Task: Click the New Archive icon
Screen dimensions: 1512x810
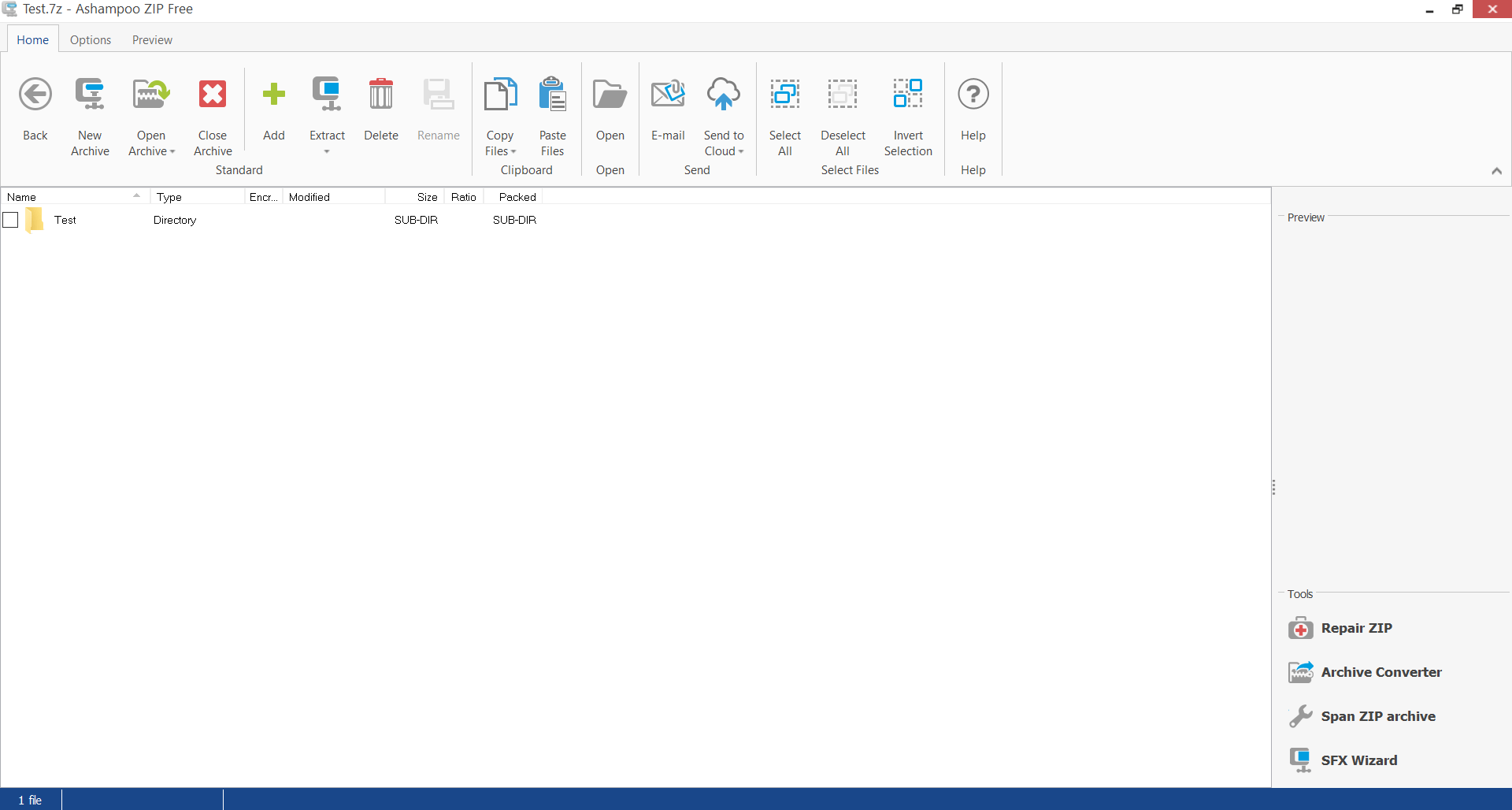Action: click(x=89, y=94)
